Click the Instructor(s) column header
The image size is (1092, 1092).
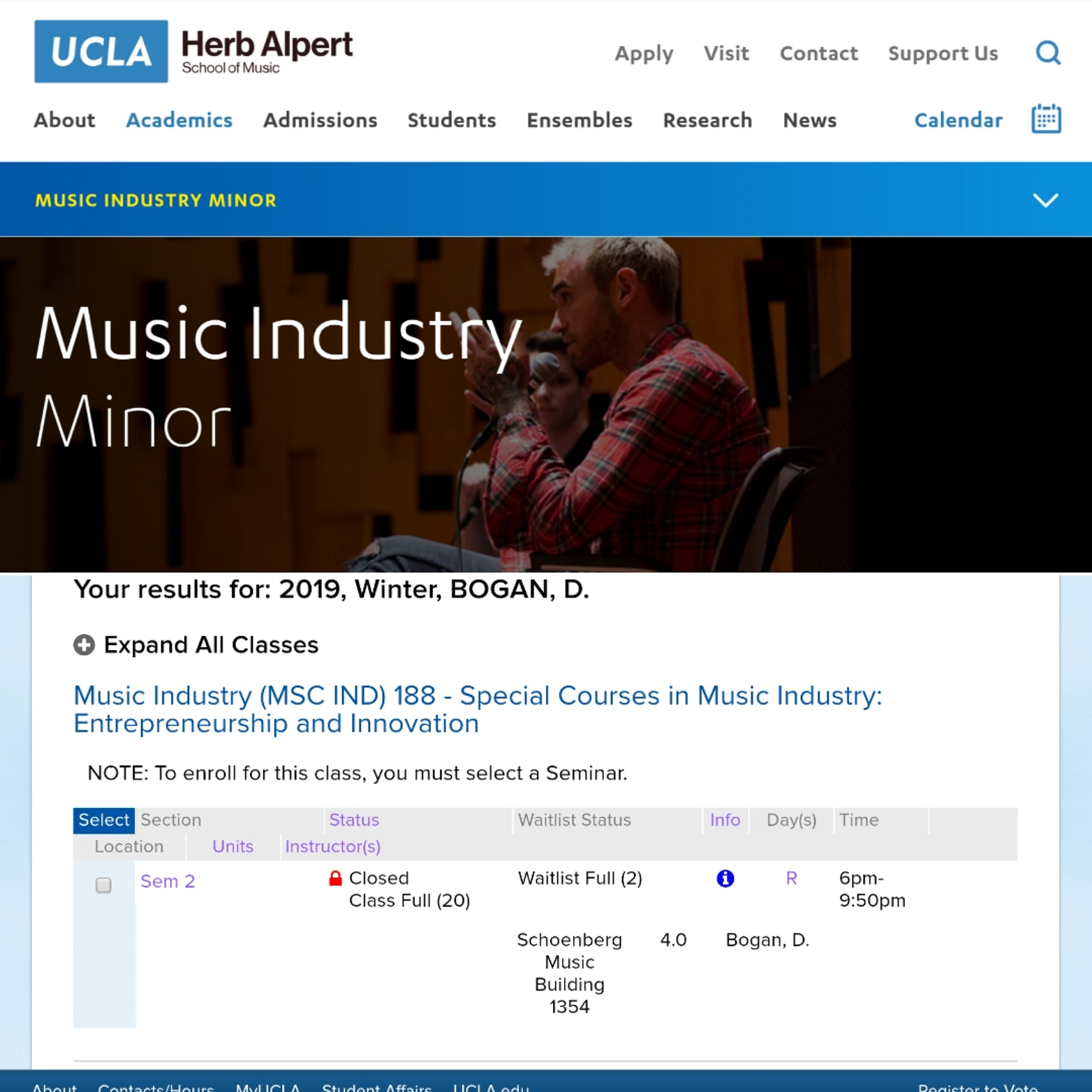point(332,846)
